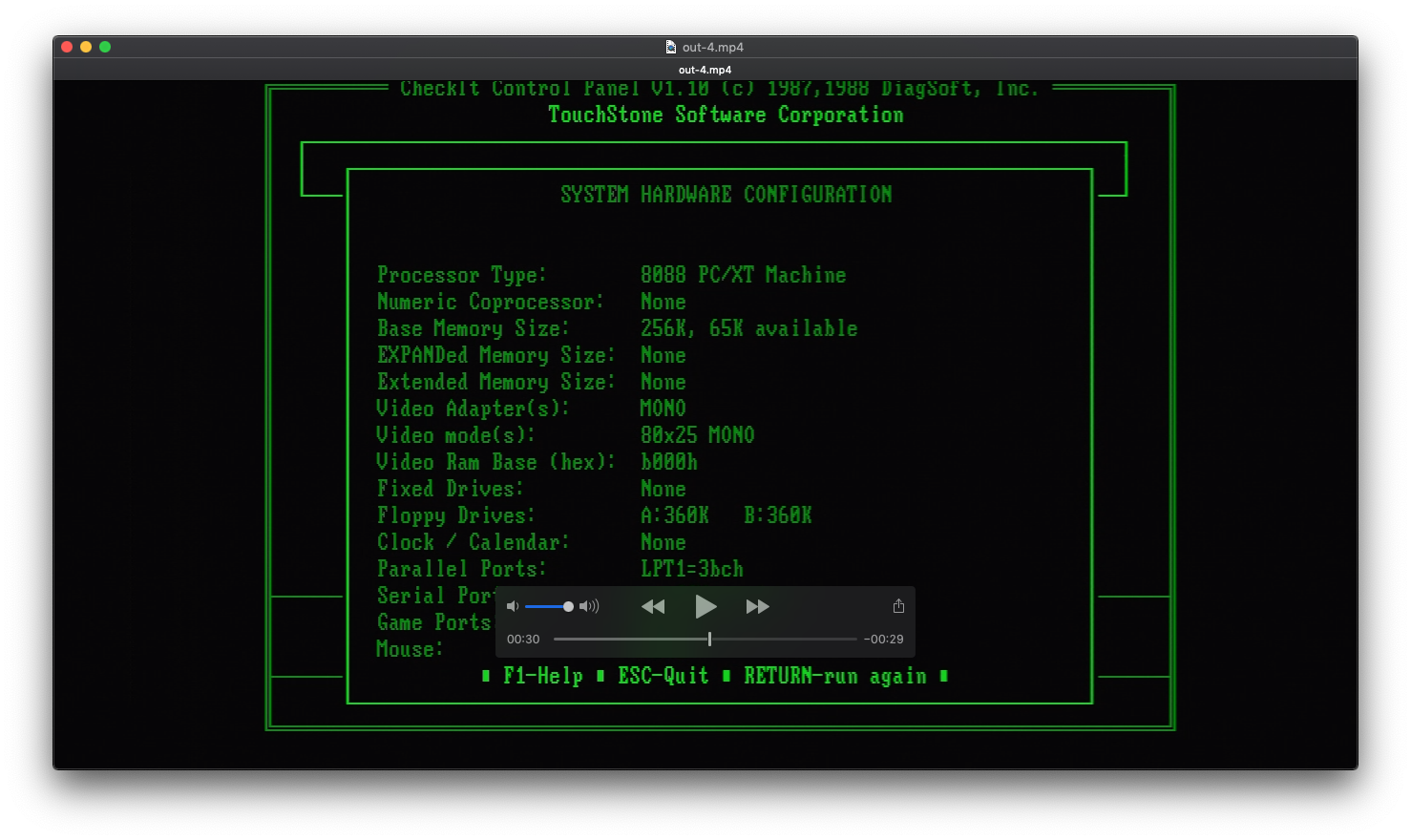The width and height of the screenshot is (1411, 840).
Task: Click the Mouse label
Action: [x=411, y=649]
